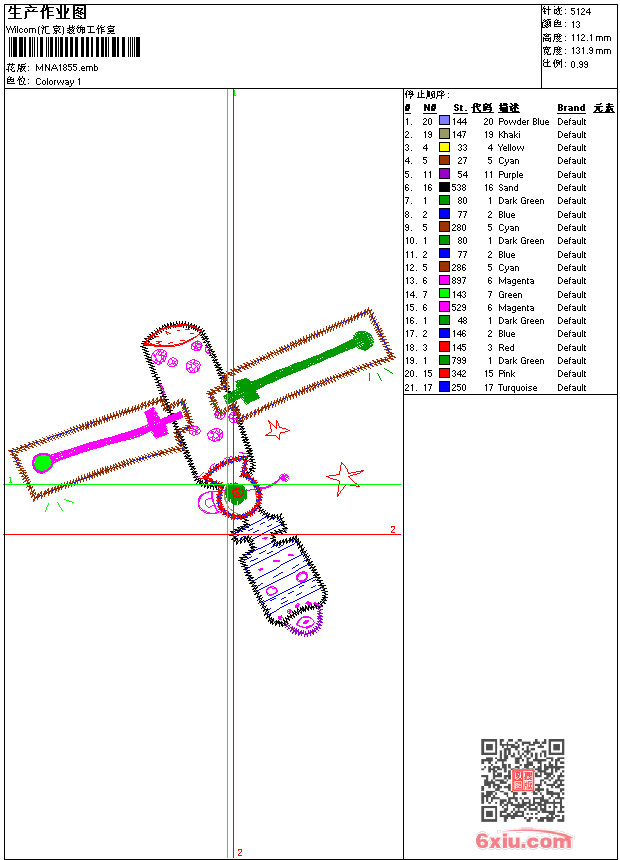Viewport: 620px width, 860px height.
Task: Click the stitch value 529 in row 15
Action: (x=459, y=307)
